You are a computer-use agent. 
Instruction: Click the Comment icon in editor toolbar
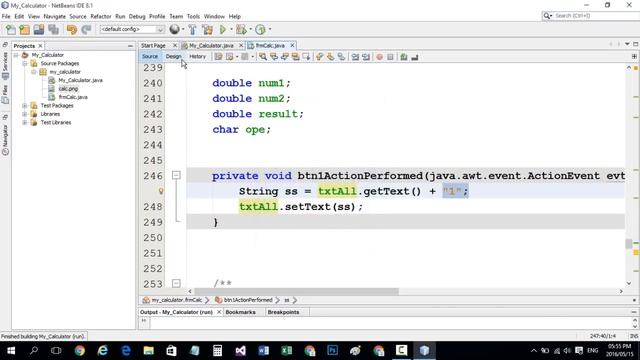404,57
